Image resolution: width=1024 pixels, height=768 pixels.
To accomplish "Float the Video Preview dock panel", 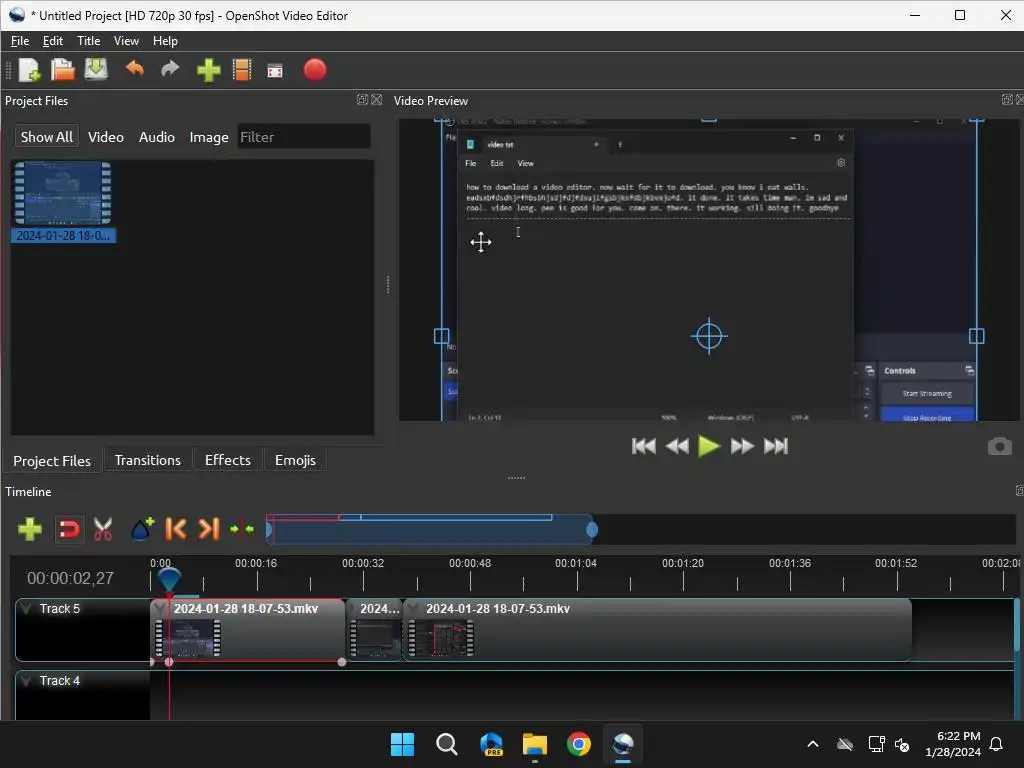I will pyautogui.click(x=1008, y=100).
